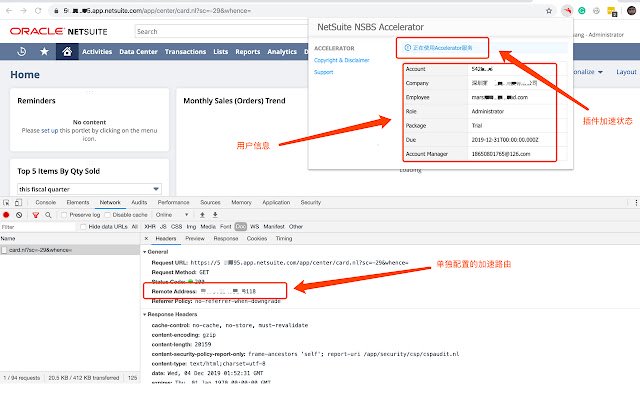Open the Timing tab of request
Image resolution: width=640 pixels, height=400 pixels.
tap(284, 238)
